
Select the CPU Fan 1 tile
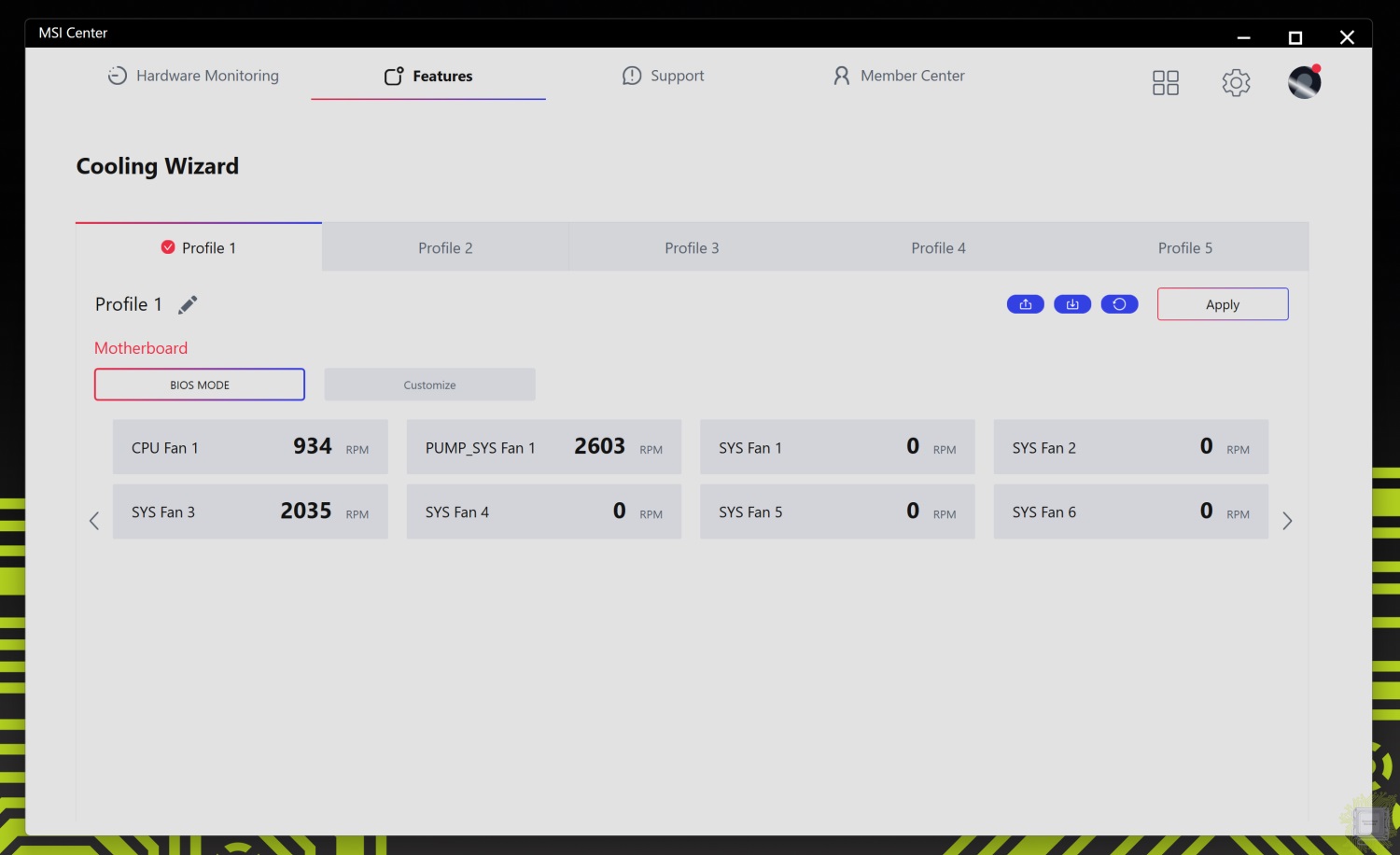pyautogui.click(x=250, y=447)
